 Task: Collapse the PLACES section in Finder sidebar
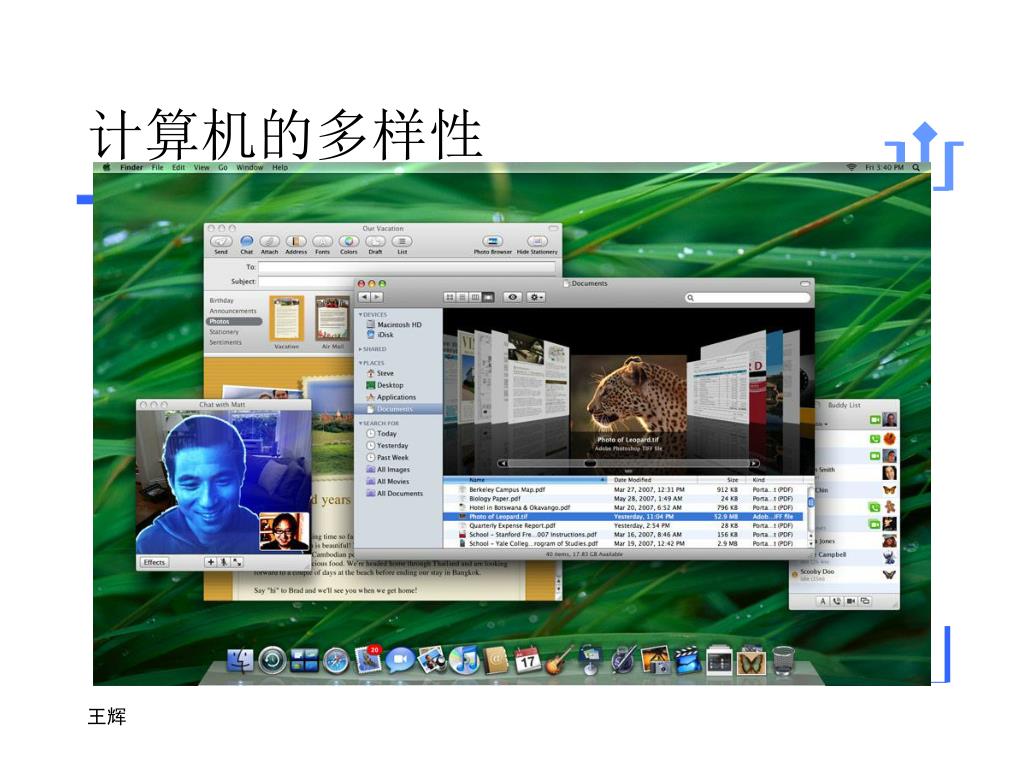tap(360, 363)
